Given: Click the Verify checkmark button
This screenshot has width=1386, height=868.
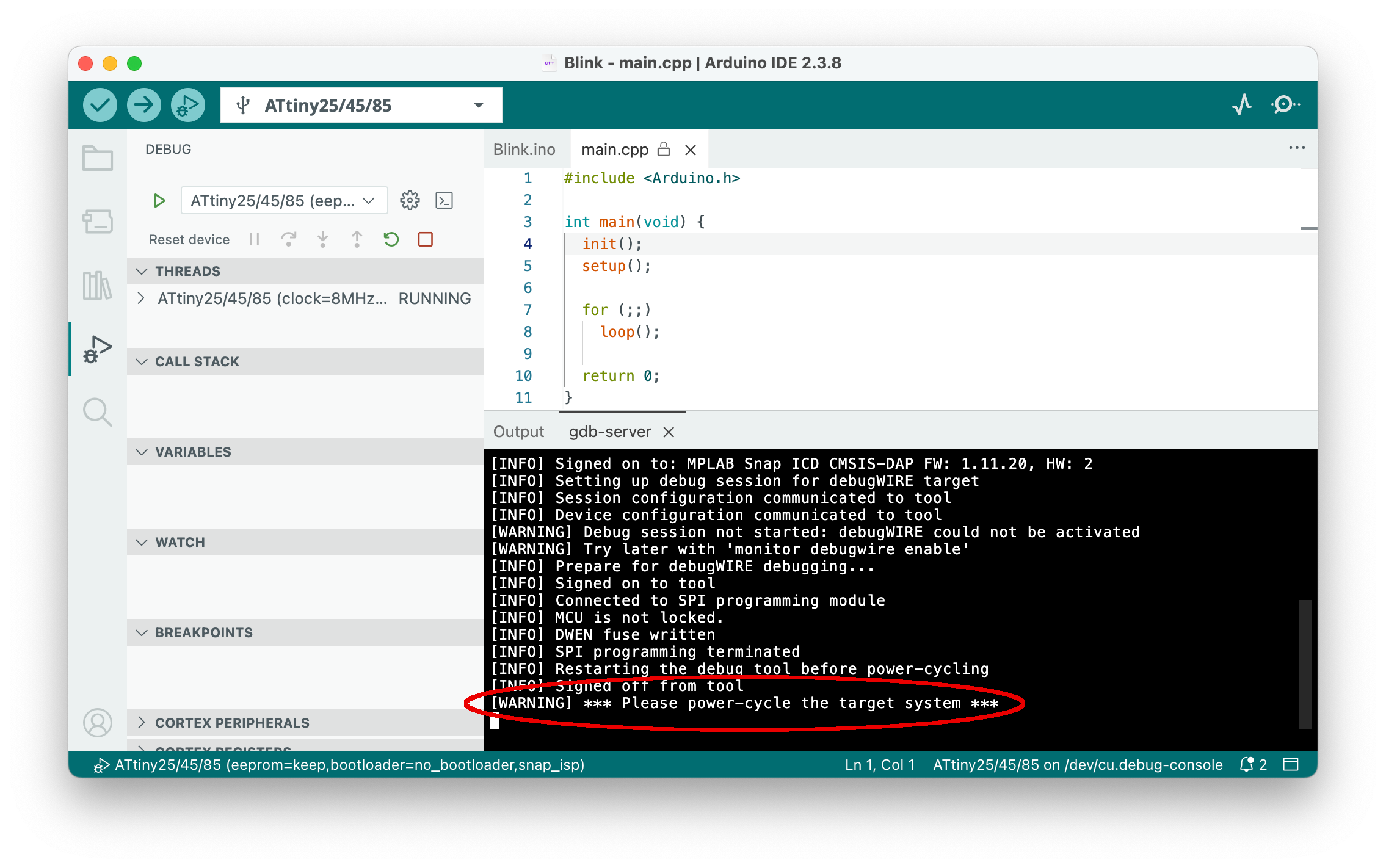Looking at the screenshot, I should (100, 105).
